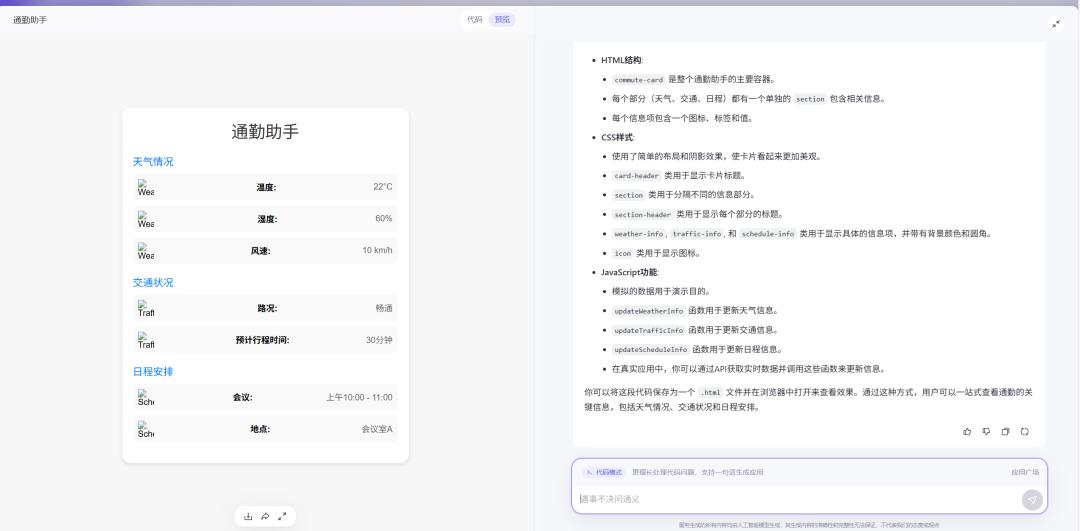Click the 日程安排 section heading
This screenshot has height=531, width=1080.
153,372
